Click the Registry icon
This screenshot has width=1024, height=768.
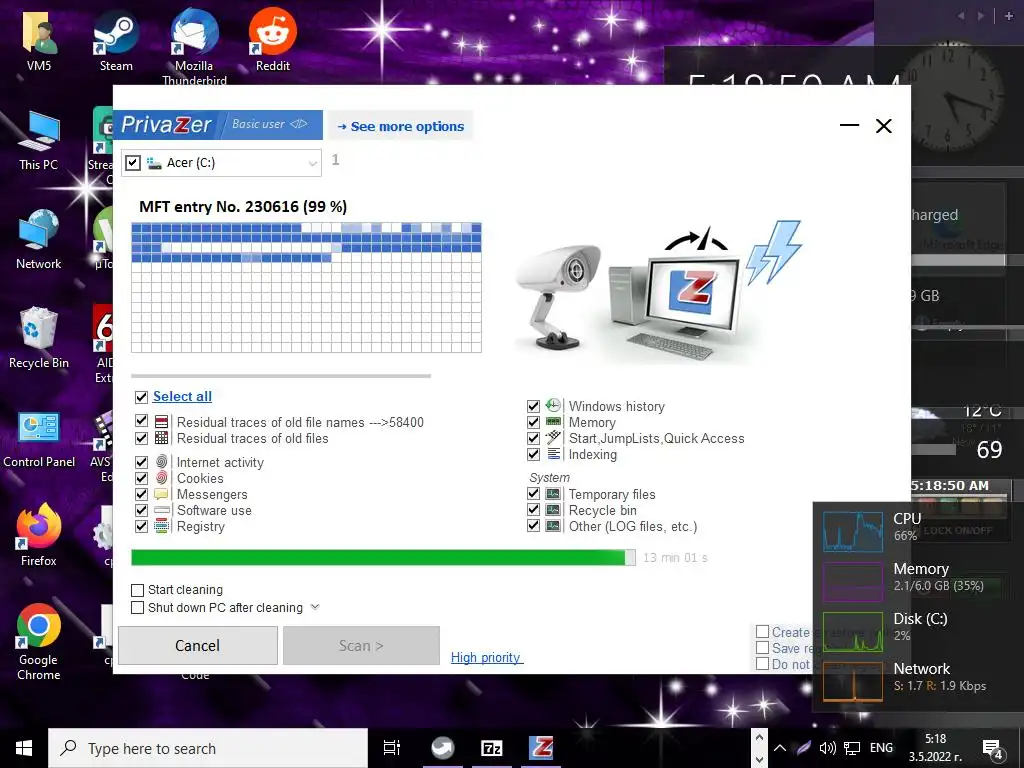click(161, 526)
